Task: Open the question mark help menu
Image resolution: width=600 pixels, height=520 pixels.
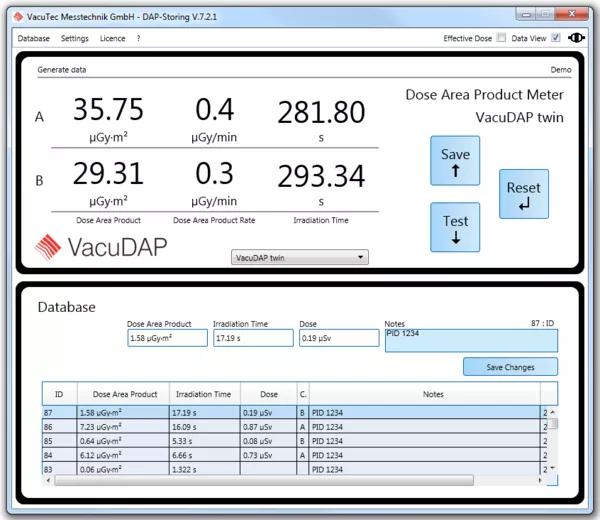Action: tap(138, 38)
